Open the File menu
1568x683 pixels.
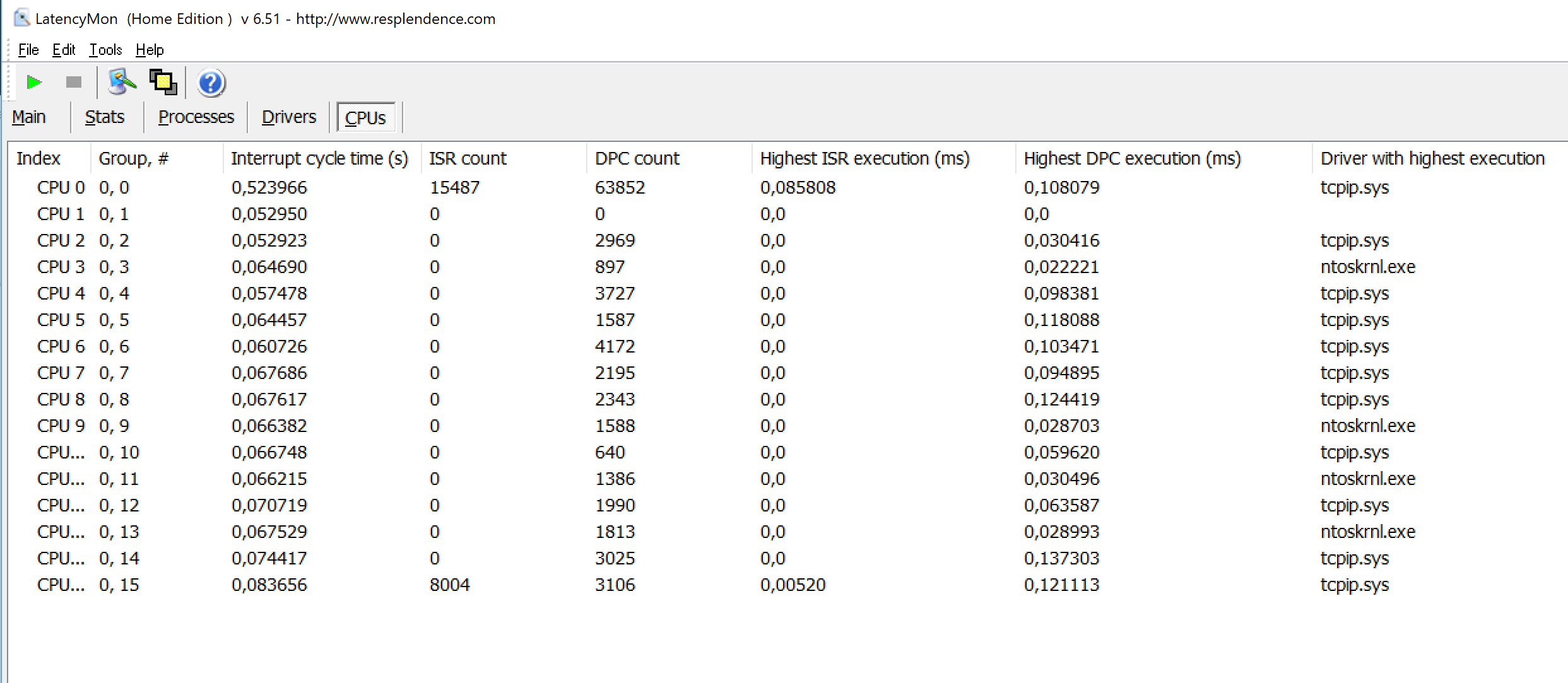click(x=28, y=50)
